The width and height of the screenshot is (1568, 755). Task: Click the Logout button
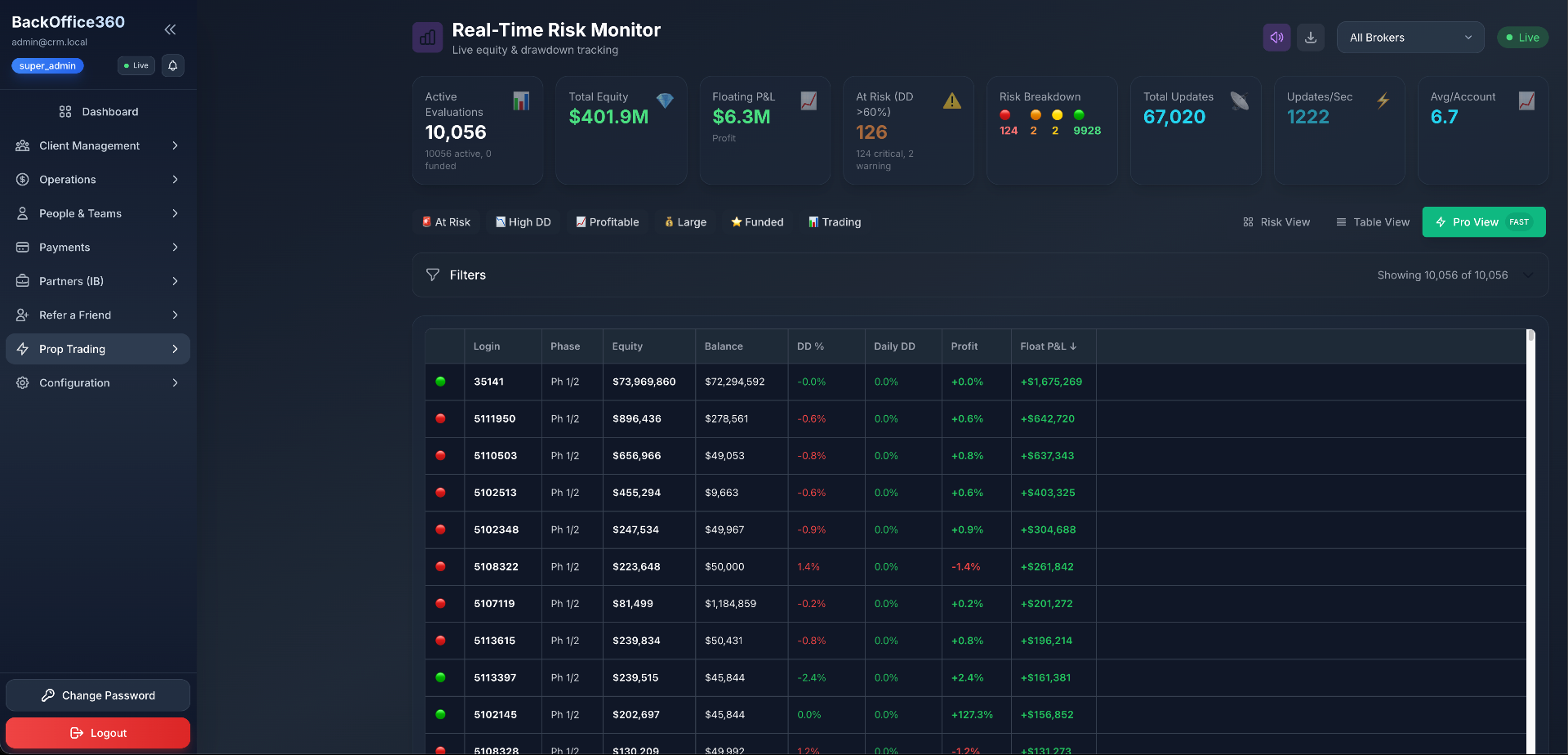[x=98, y=733]
